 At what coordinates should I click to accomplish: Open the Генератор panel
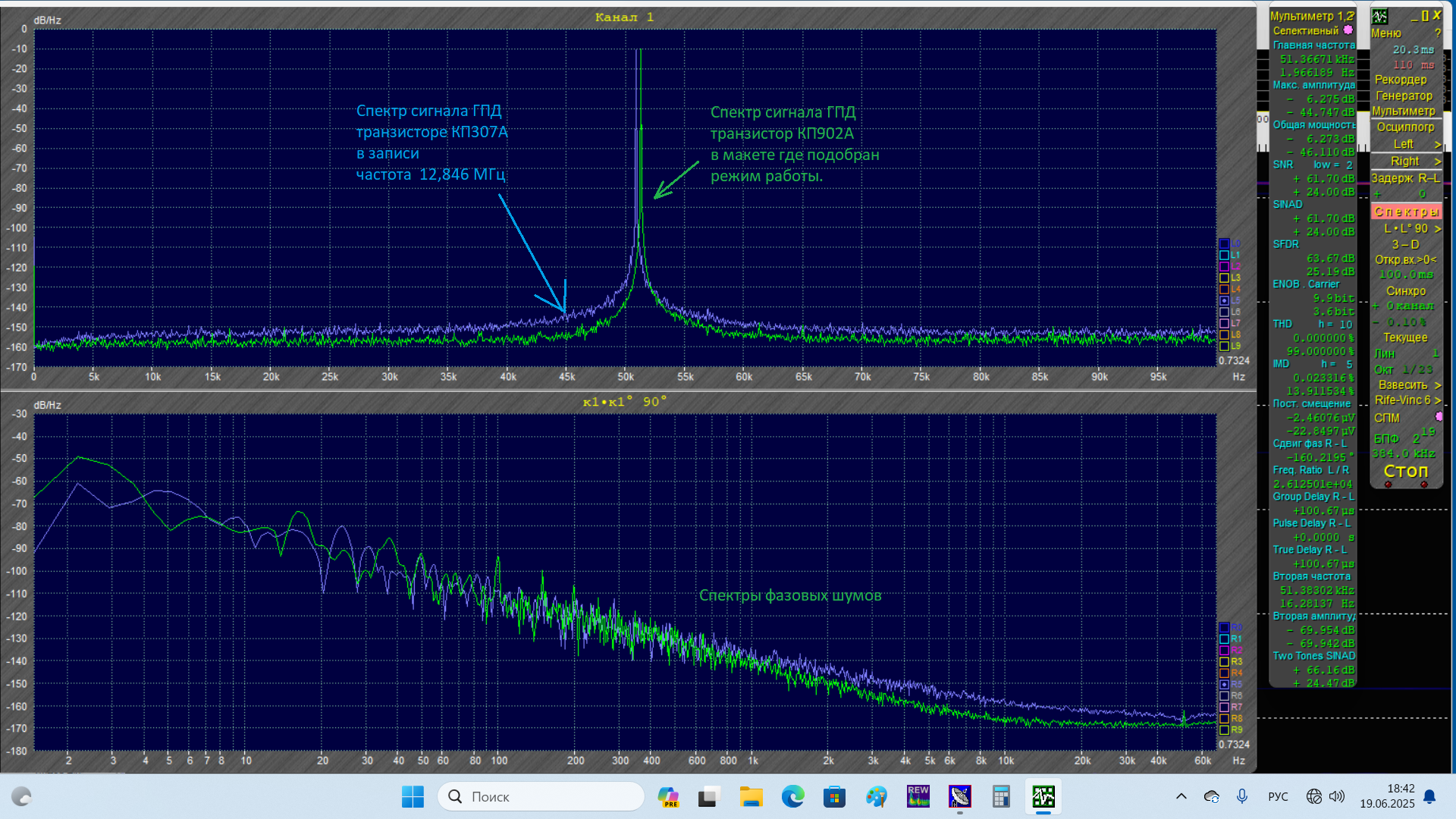(1404, 96)
